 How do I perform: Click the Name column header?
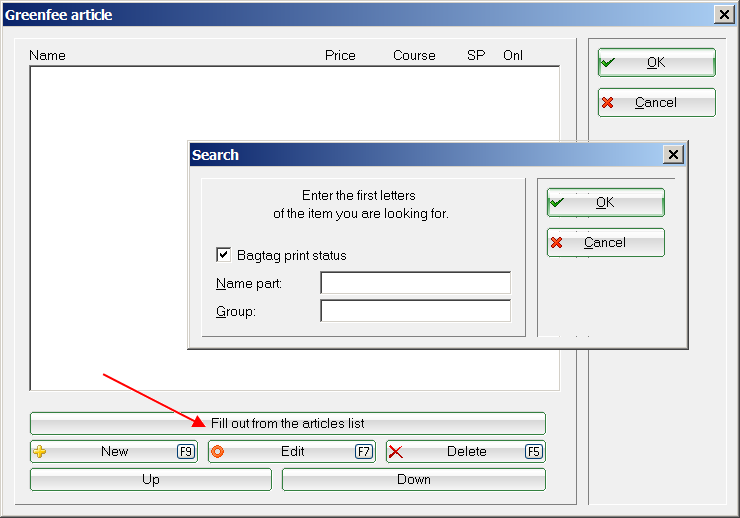tap(47, 56)
